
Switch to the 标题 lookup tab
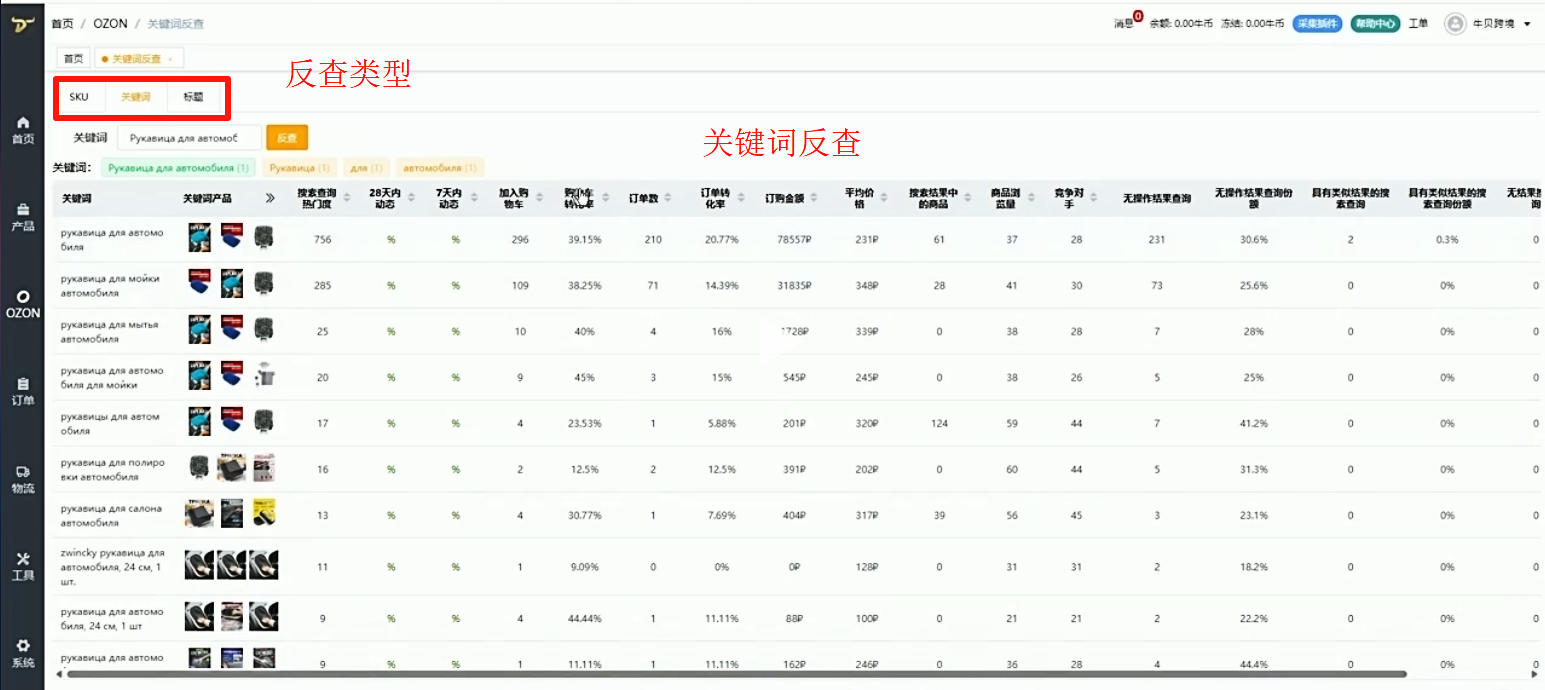[x=193, y=97]
